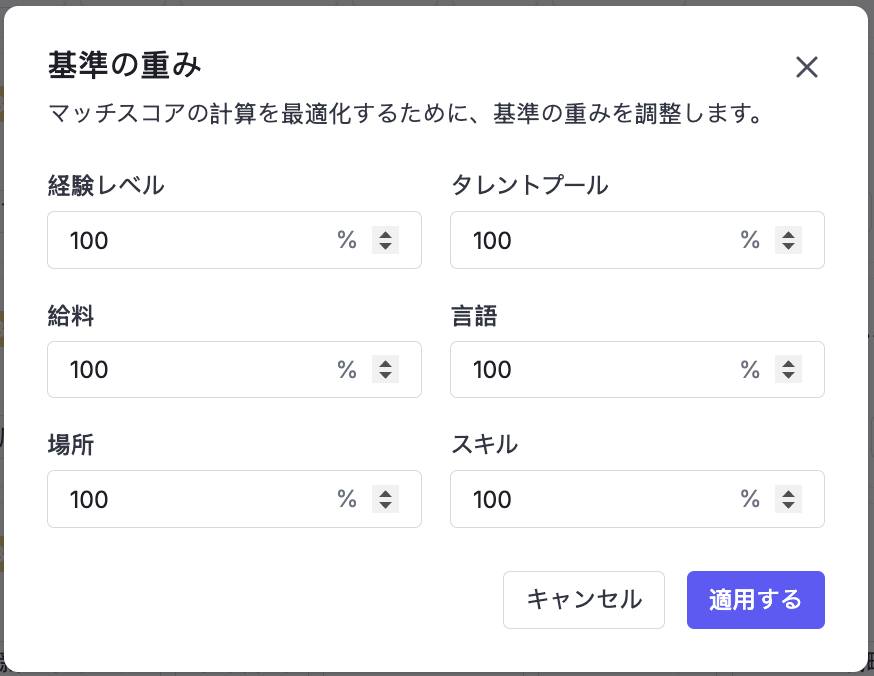
Task: Decrement the 場所 weight value
Action: point(385,505)
